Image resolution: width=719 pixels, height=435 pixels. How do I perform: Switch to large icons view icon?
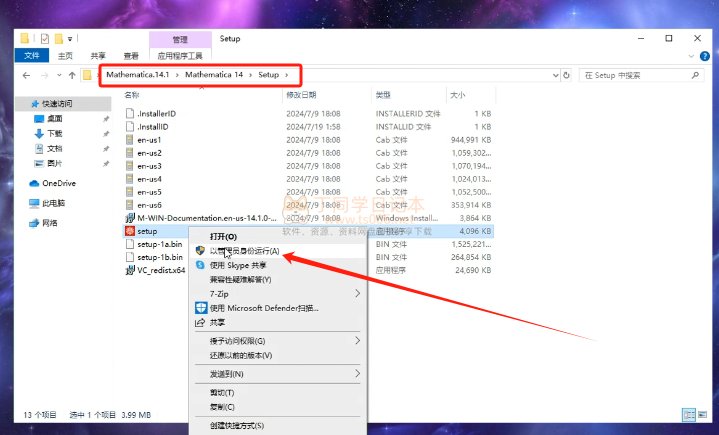pyautogui.click(x=702, y=415)
